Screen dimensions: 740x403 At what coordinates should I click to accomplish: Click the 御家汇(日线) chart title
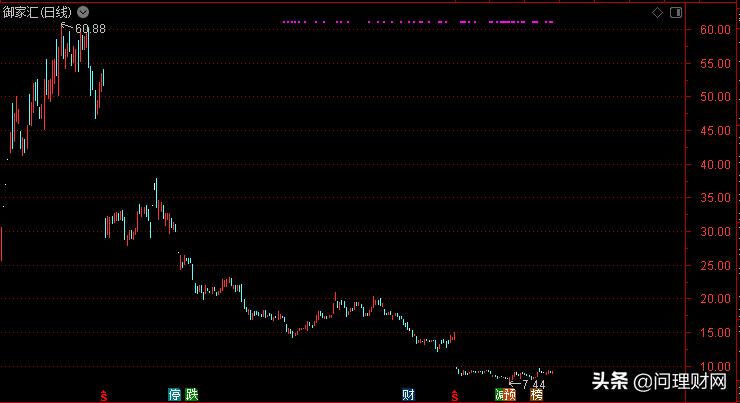39,12
